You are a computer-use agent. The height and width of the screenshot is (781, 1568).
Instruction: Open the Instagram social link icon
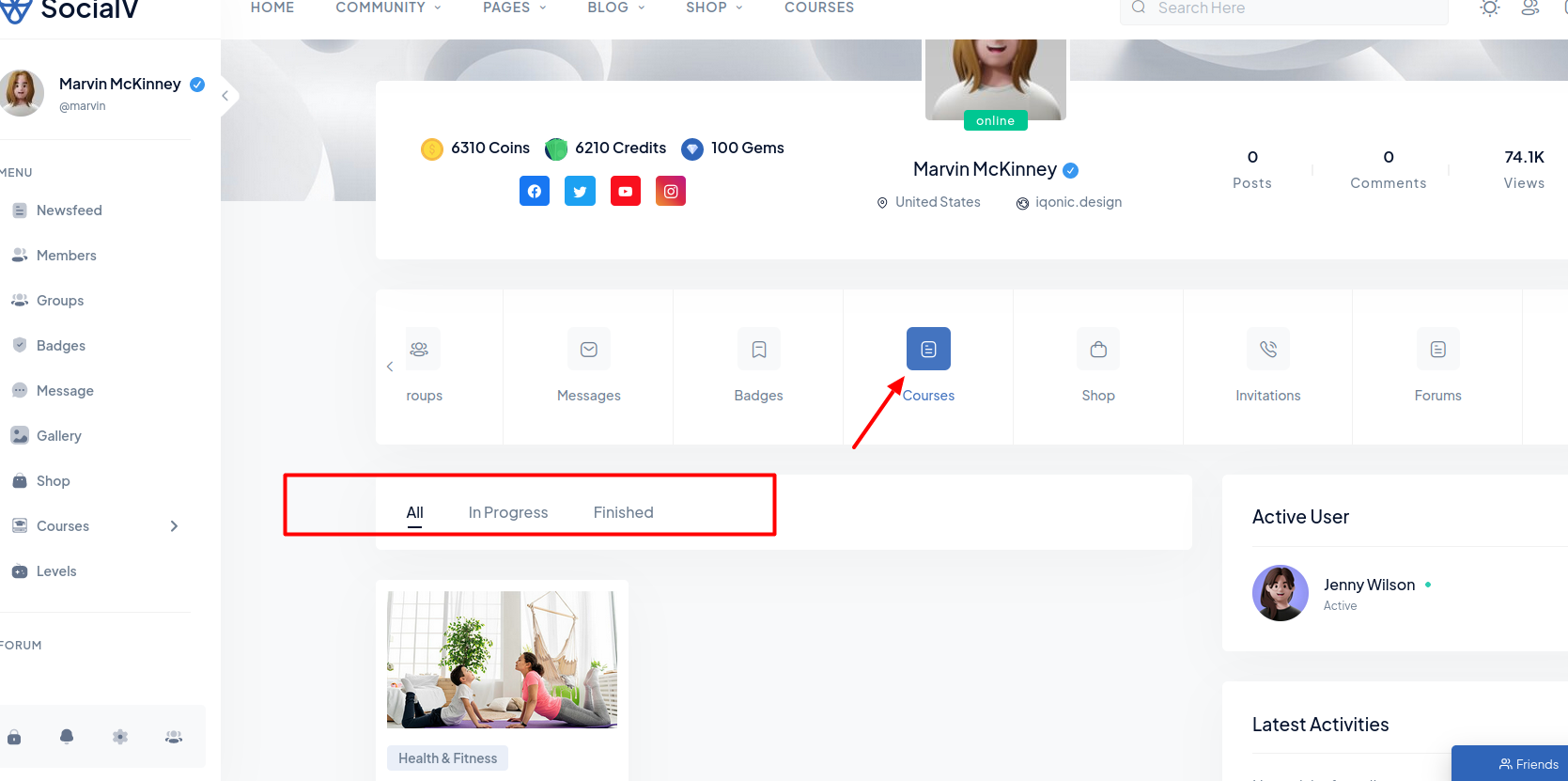(671, 191)
